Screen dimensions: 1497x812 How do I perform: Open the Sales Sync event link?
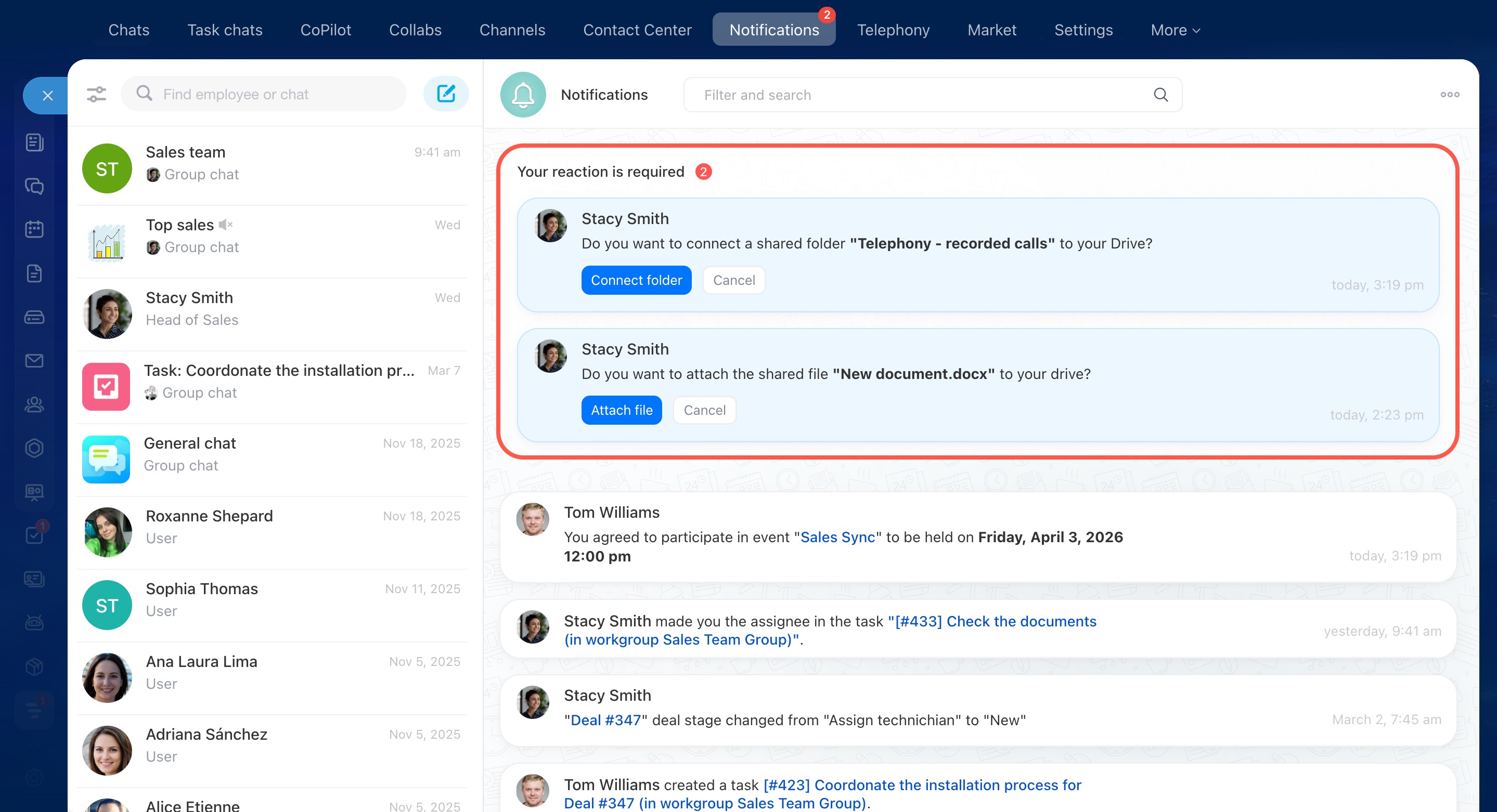[837, 536]
